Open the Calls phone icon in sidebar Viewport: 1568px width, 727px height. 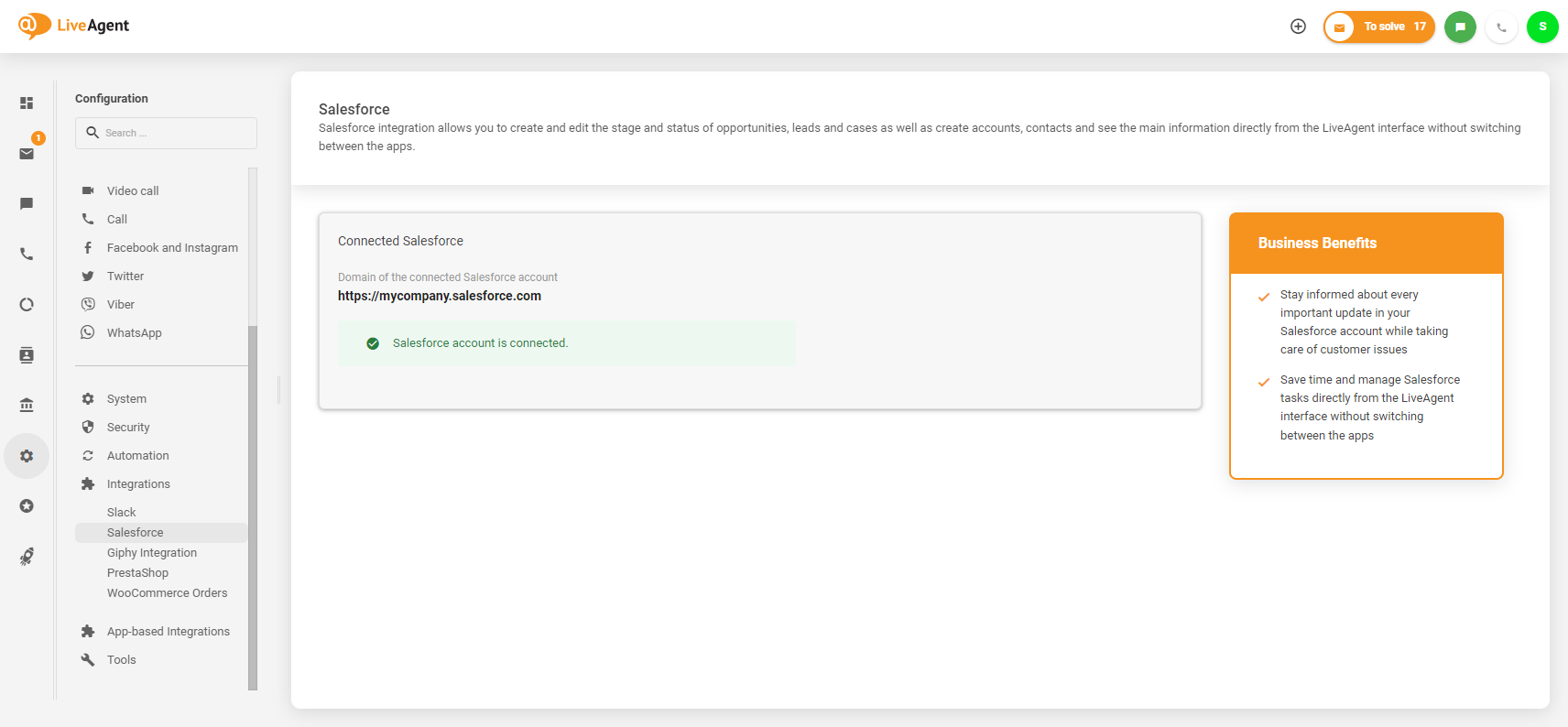point(27,254)
